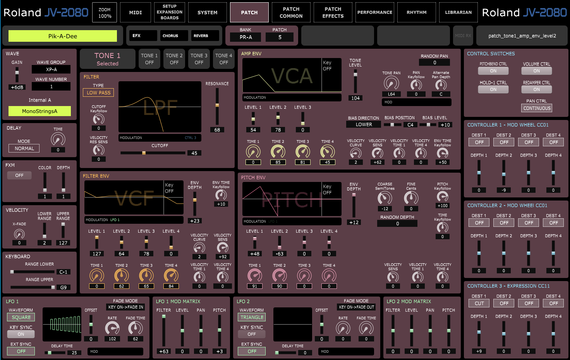Click the Filter Env Time 3 knob
Viewport: 570px width, 360px height.
point(146,276)
